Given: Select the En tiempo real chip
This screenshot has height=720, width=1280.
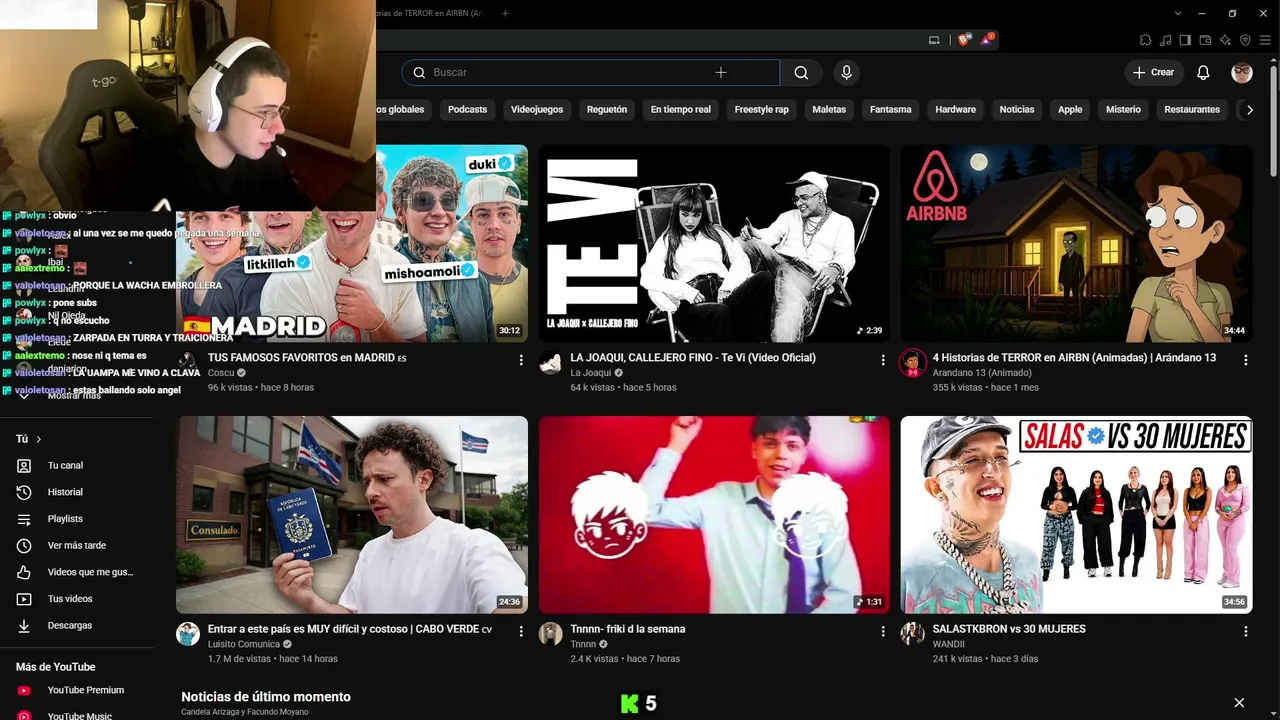Looking at the screenshot, I should [x=681, y=110].
